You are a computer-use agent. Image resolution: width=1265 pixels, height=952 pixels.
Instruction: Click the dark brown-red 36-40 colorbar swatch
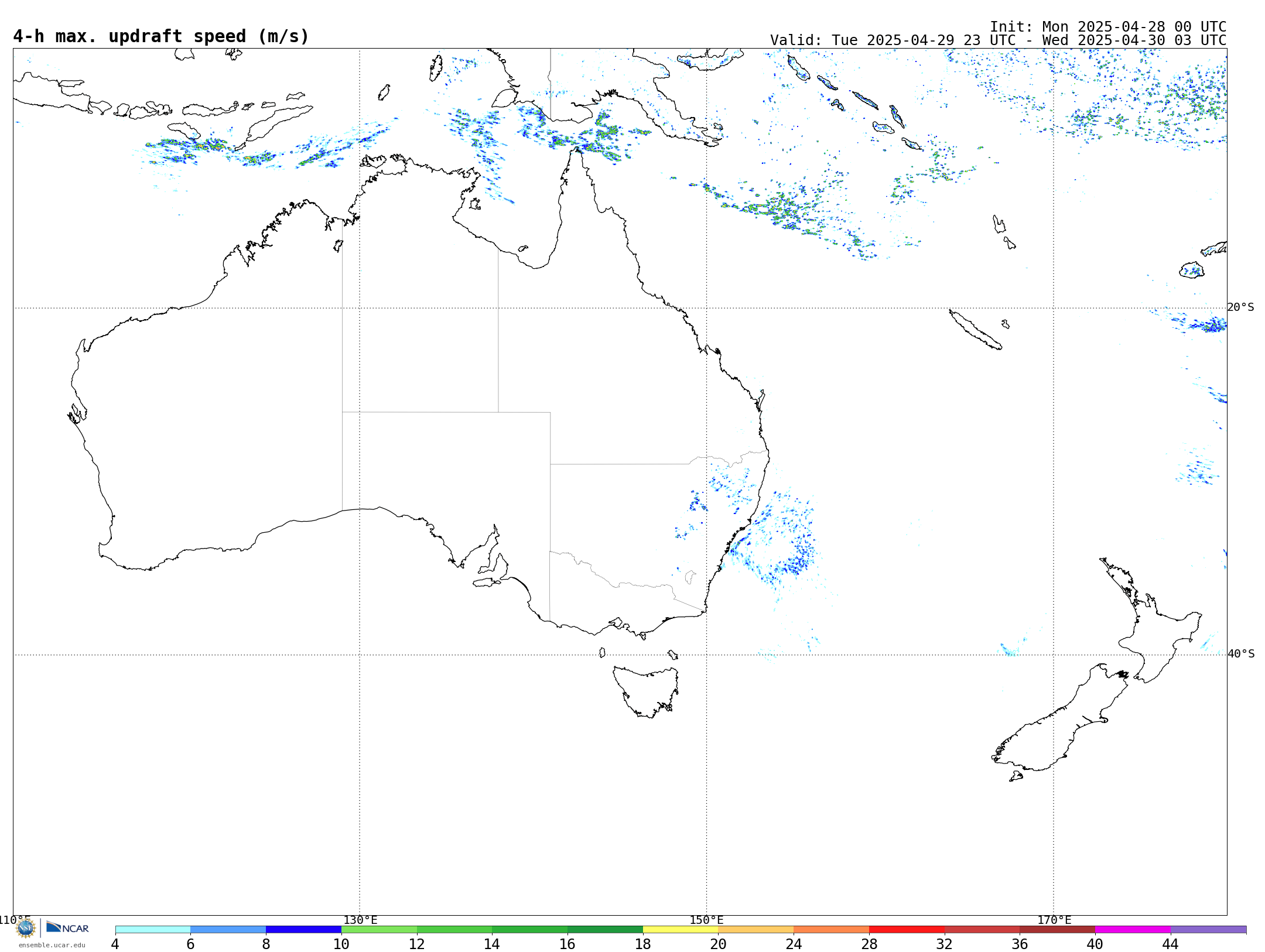(1058, 930)
